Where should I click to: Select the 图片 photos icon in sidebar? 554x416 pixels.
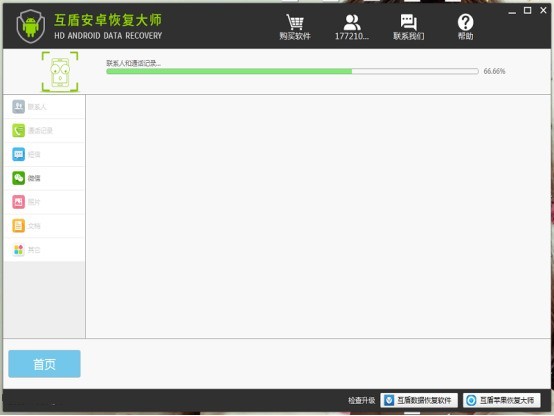(x=18, y=202)
